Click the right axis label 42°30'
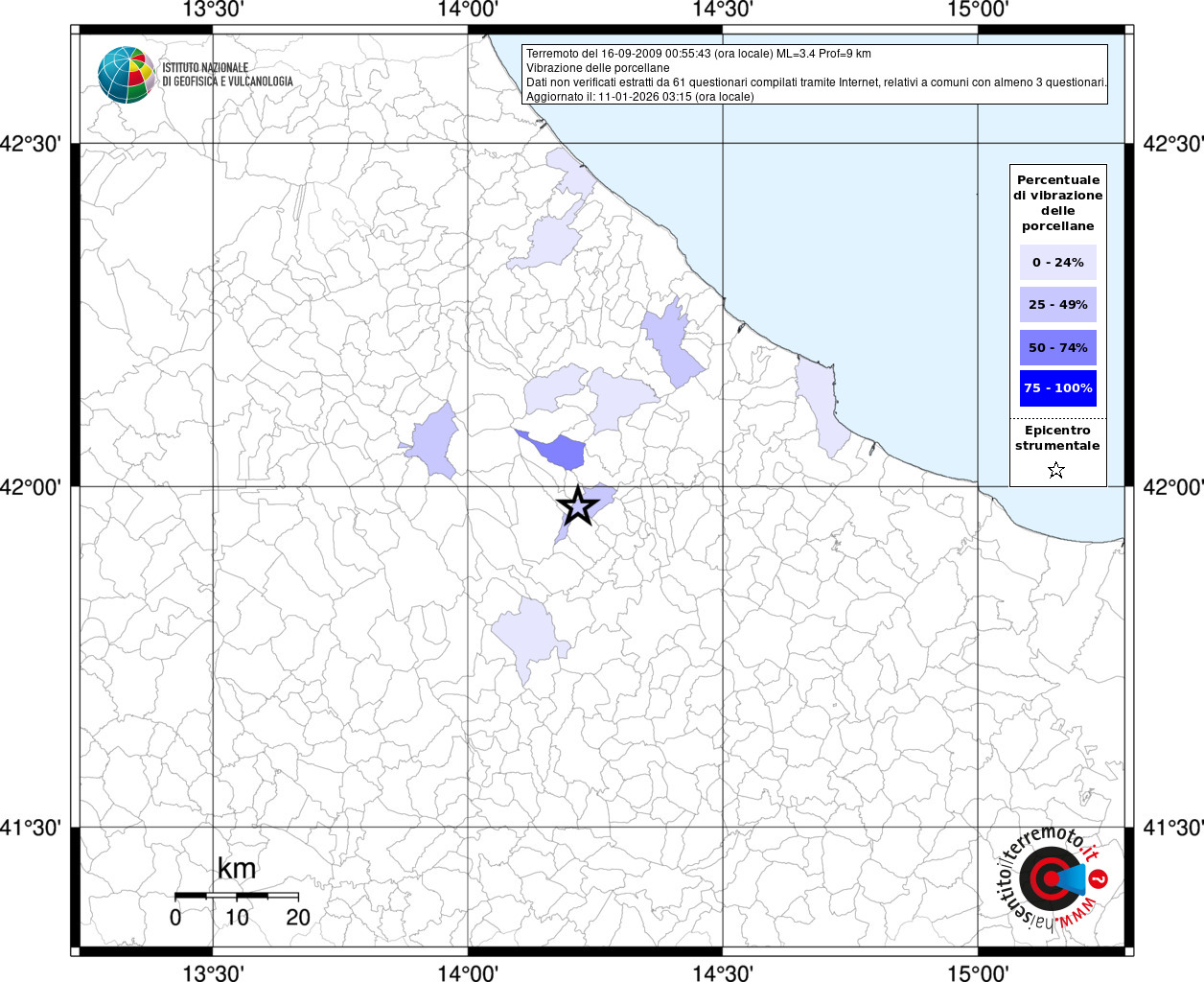 1173,144
